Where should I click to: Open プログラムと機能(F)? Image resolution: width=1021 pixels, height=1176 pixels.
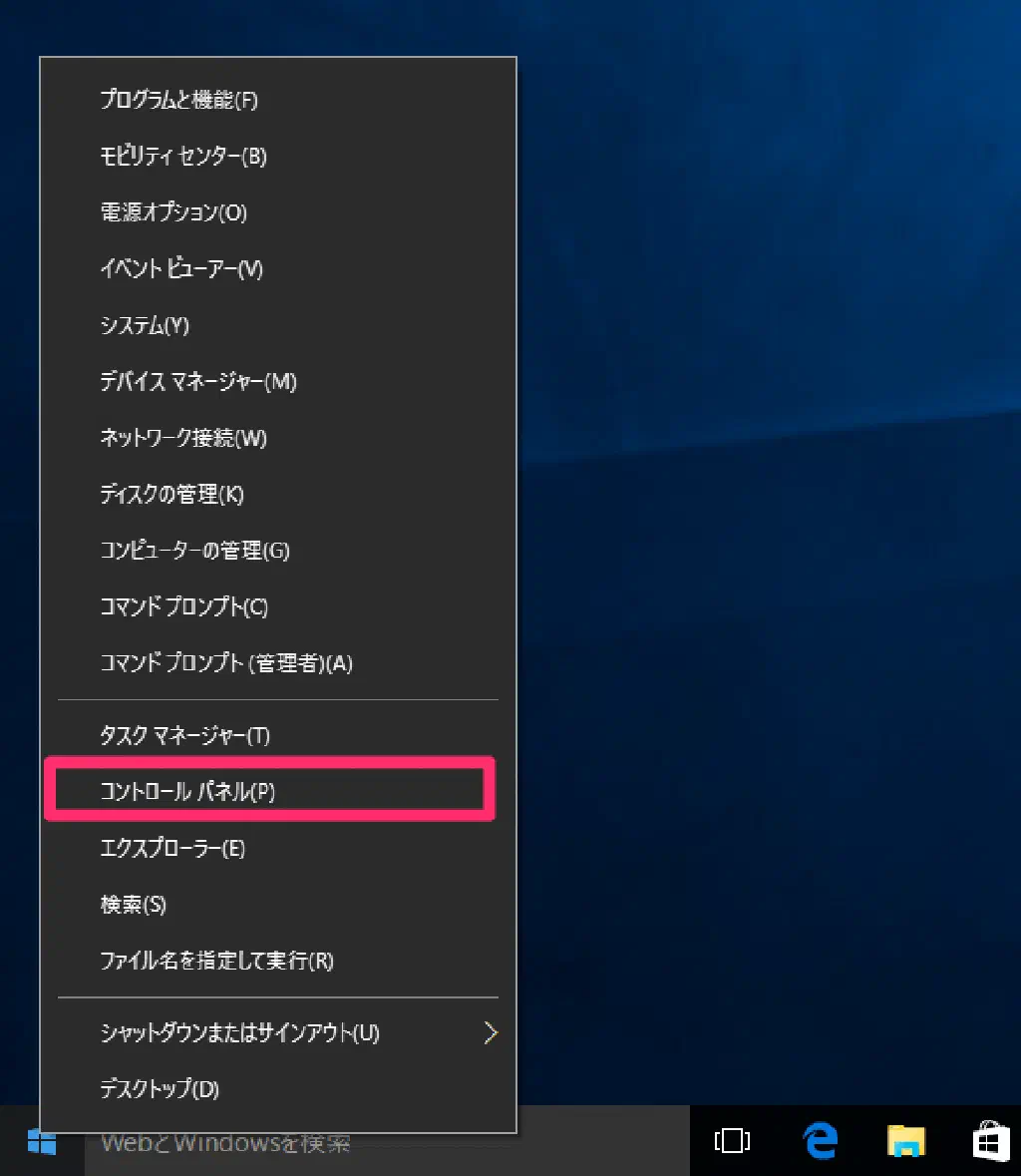(178, 100)
